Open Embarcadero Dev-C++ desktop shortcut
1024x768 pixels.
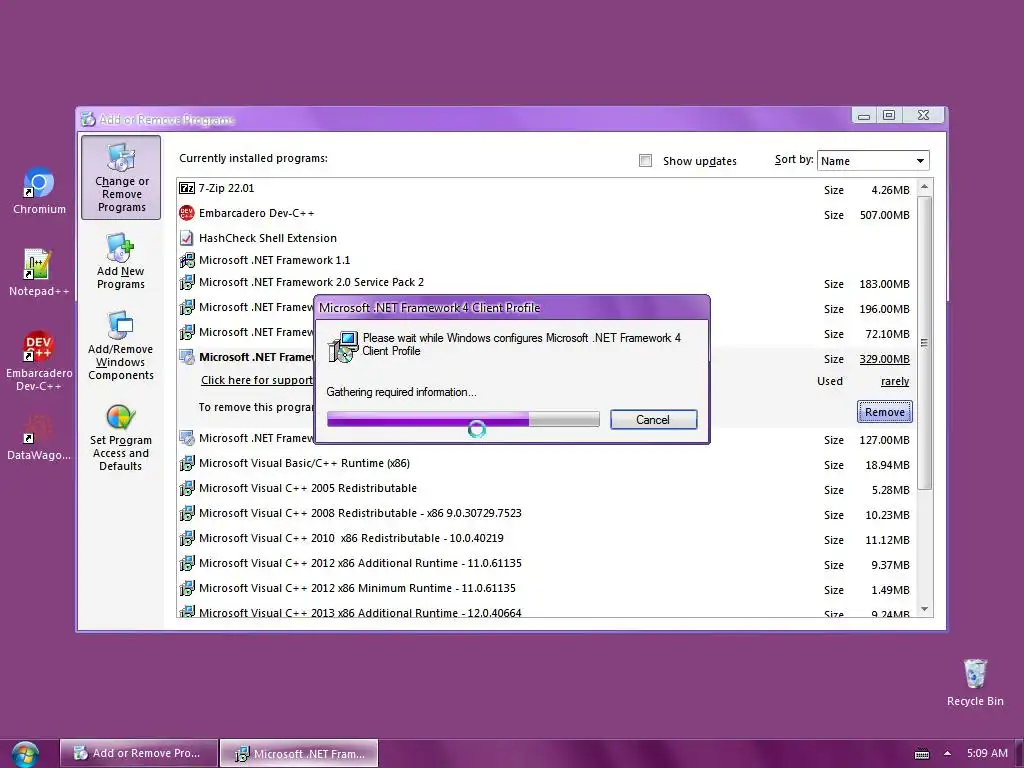pos(39,360)
